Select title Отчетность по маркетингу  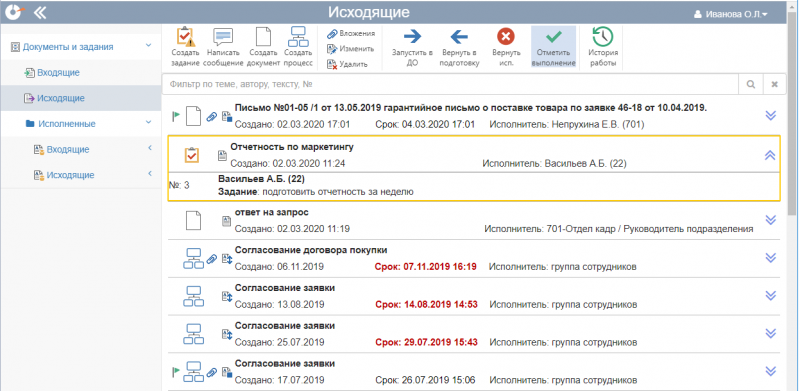click(x=292, y=147)
